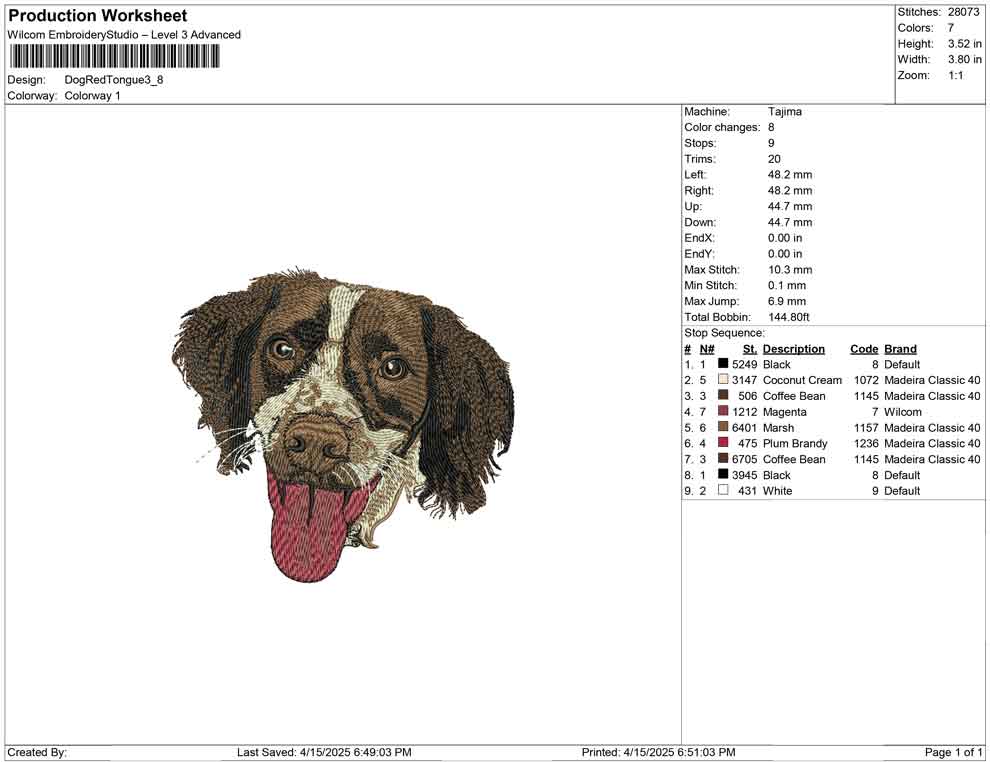Click the Max Stitch value '10.3 mm'
The width and height of the screenshot is (990, 762).
click(x=790, y=270)
